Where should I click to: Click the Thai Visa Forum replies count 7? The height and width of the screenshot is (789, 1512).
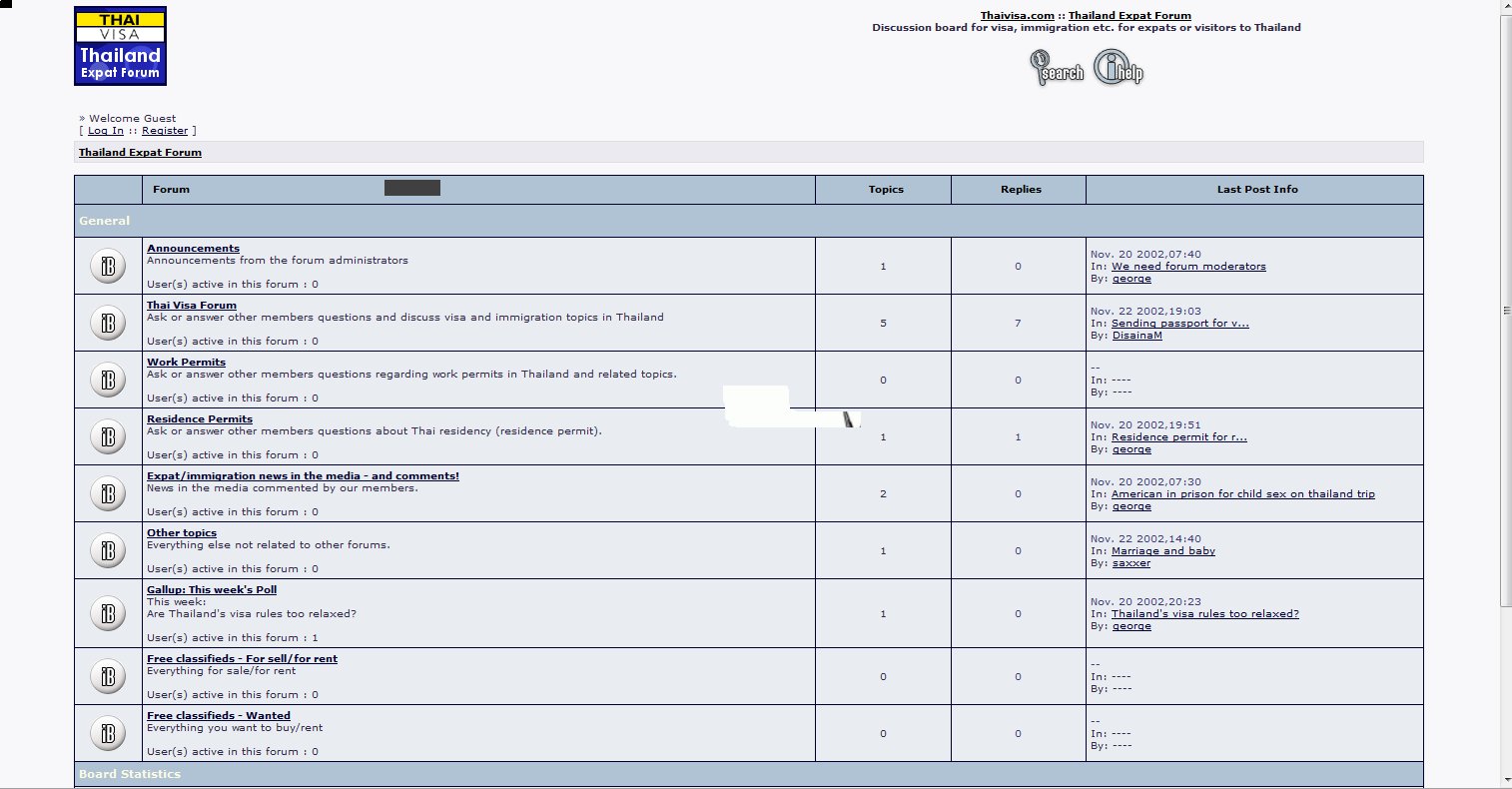[1018, 323]
